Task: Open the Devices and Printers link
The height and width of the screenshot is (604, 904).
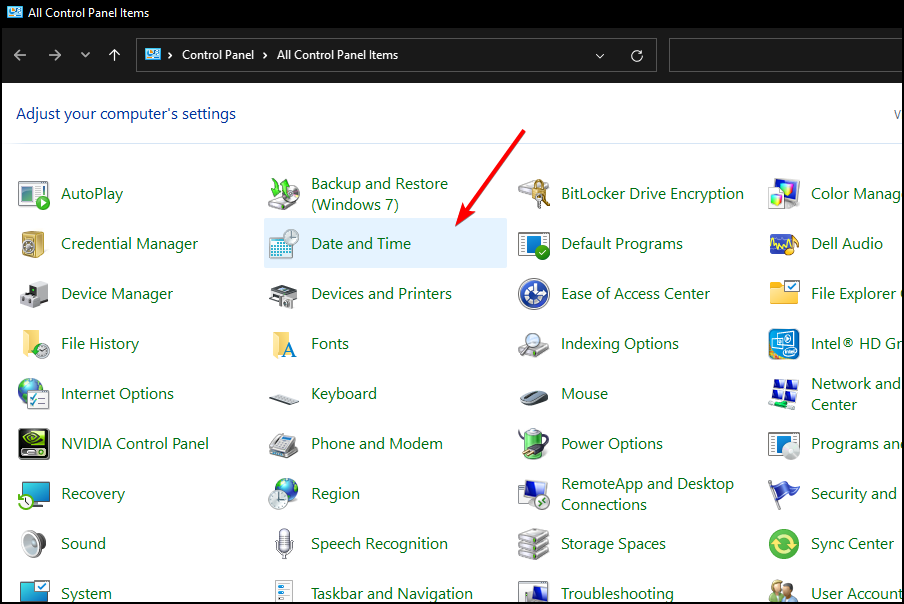Action: point(381,294)
